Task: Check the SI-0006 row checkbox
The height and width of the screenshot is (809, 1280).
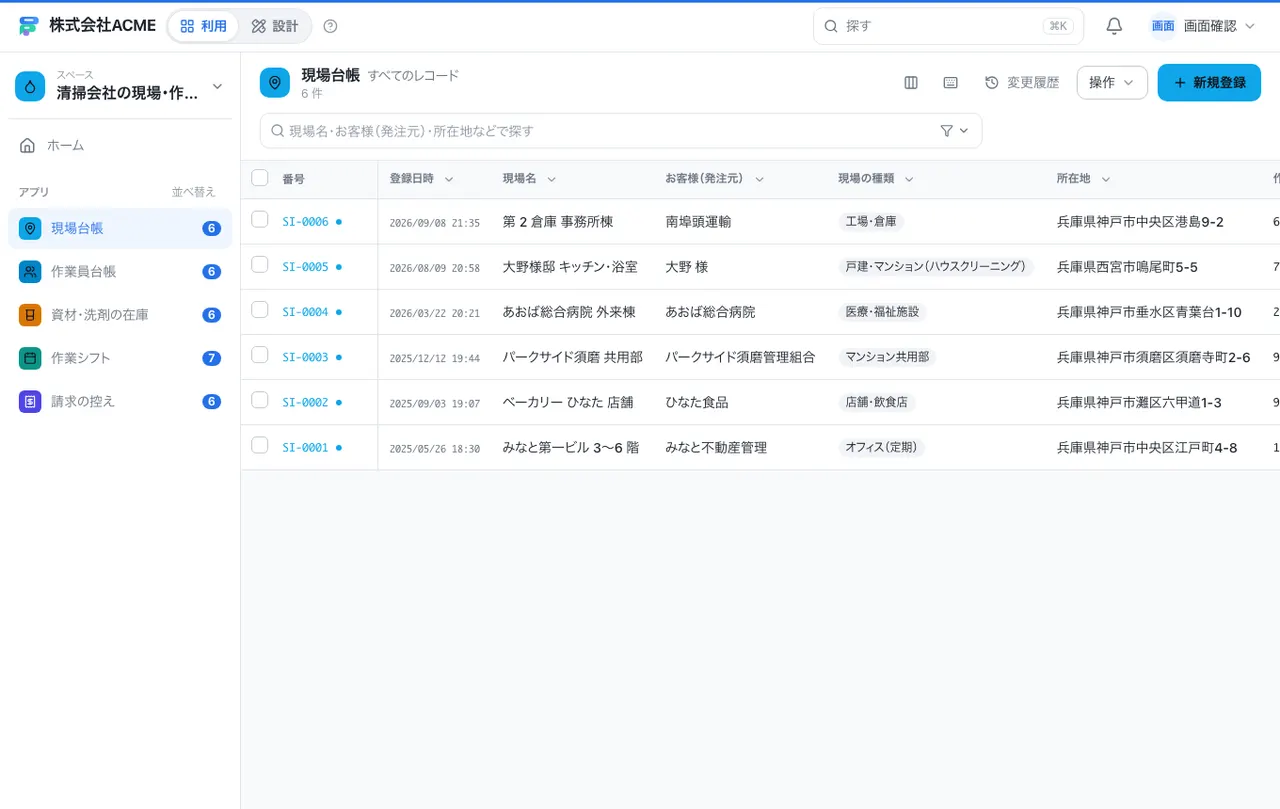Action: pos(260,219)
